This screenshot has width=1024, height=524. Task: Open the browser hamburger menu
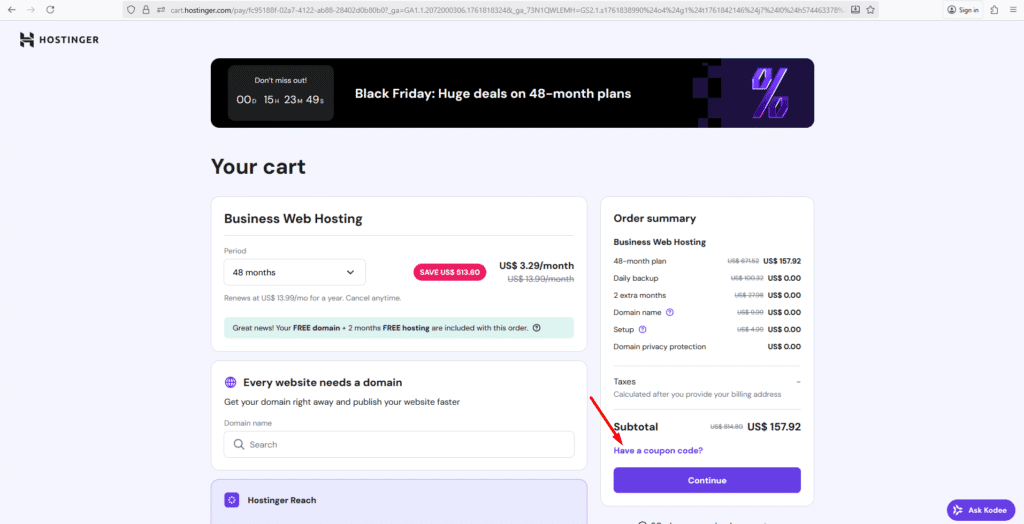pyautogui.click(x=1012, y=10)
